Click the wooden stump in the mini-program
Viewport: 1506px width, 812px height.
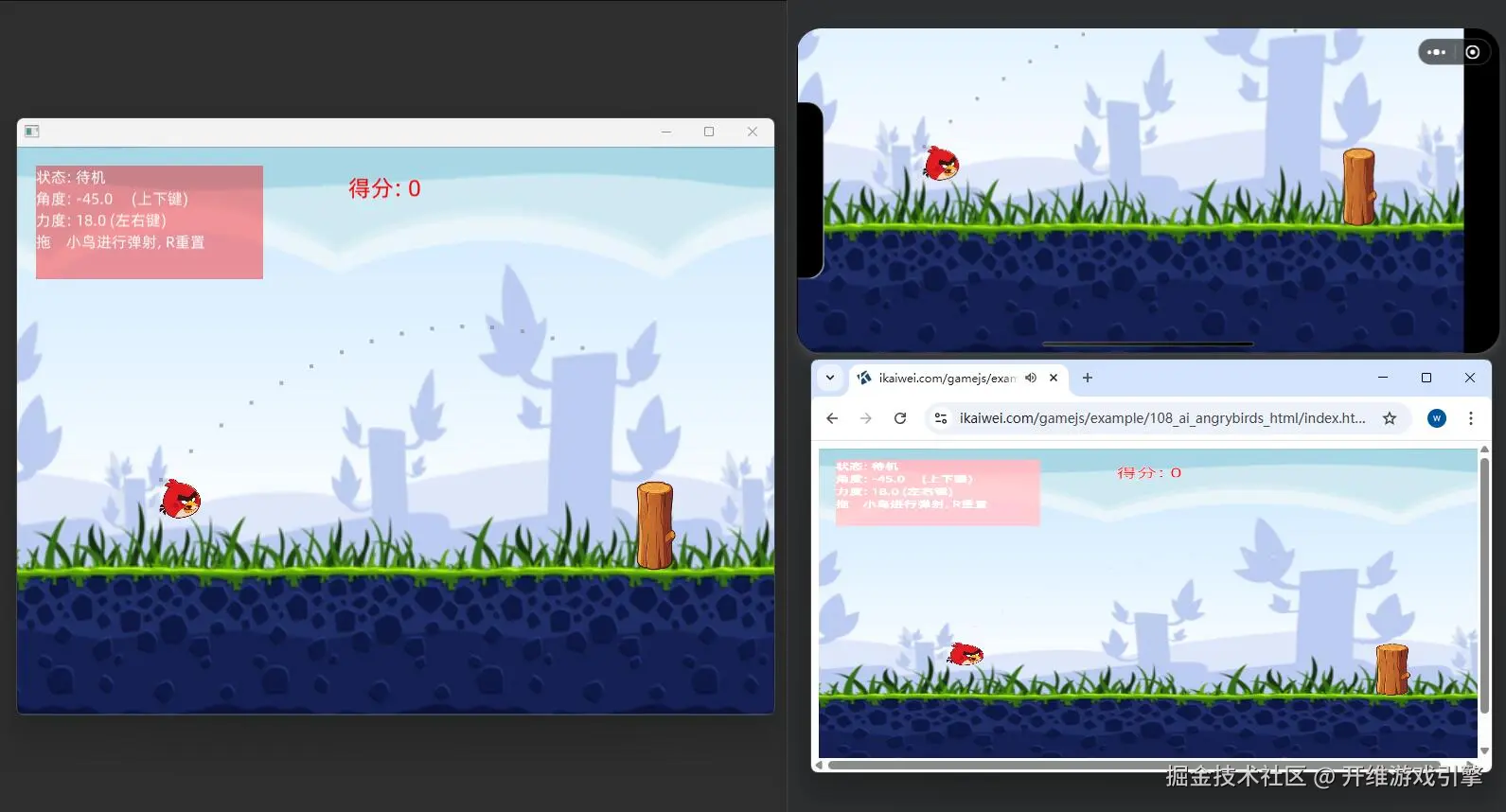[x=1358, y=187]
